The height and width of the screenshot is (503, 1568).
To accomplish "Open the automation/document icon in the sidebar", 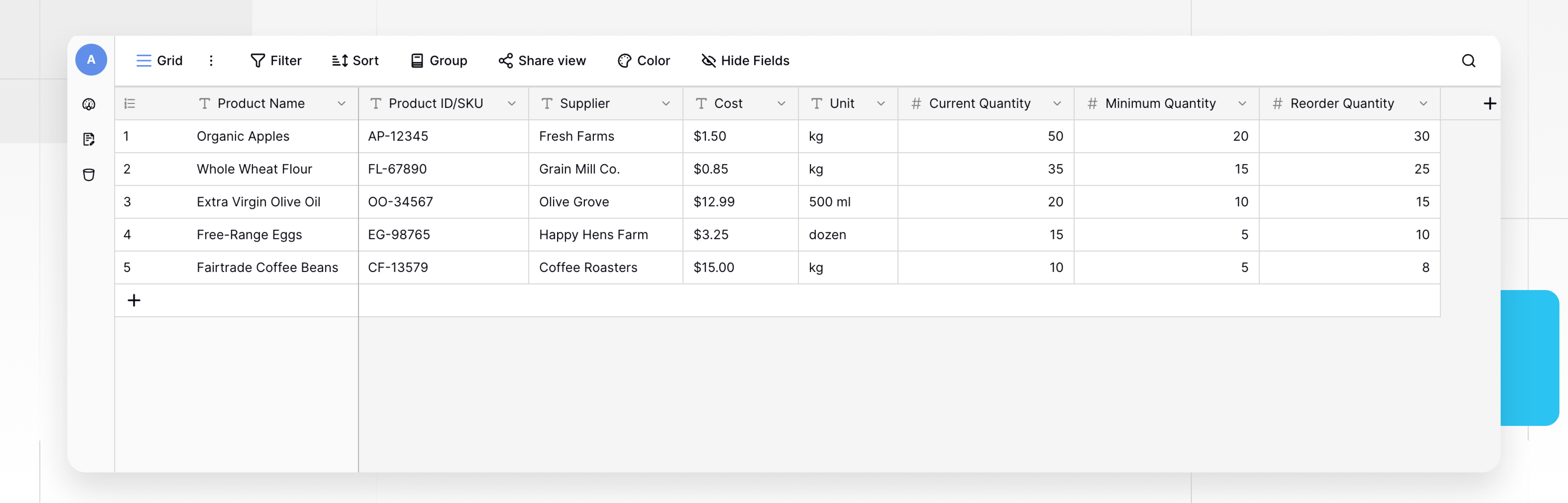I will (89, 139).
